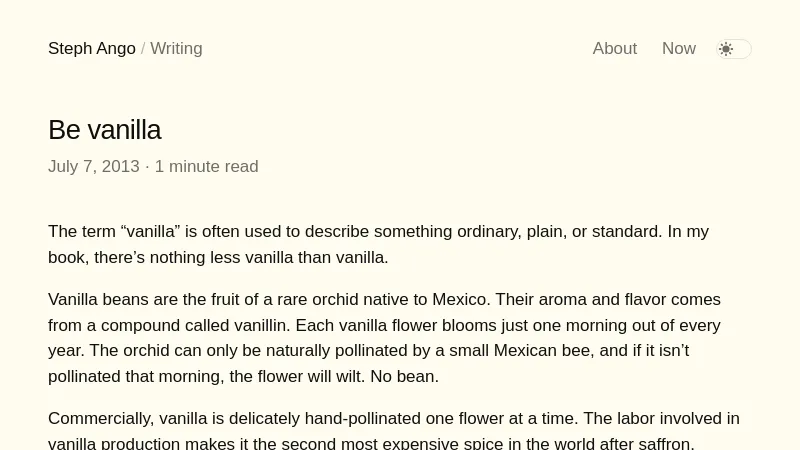Click the Steph Ango home link
Viewport: 800px width, 450px height.
(91, 49)
